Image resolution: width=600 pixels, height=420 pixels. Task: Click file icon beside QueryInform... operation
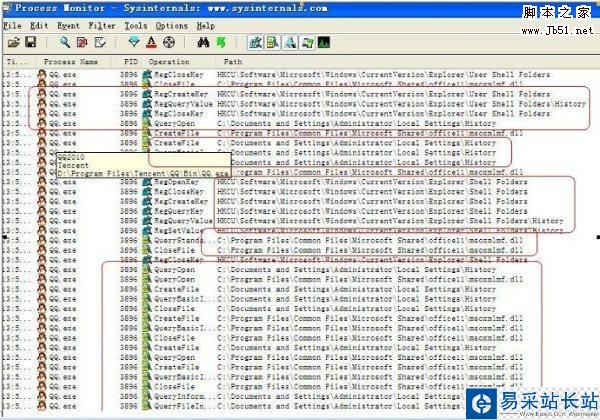coord(147,396)
